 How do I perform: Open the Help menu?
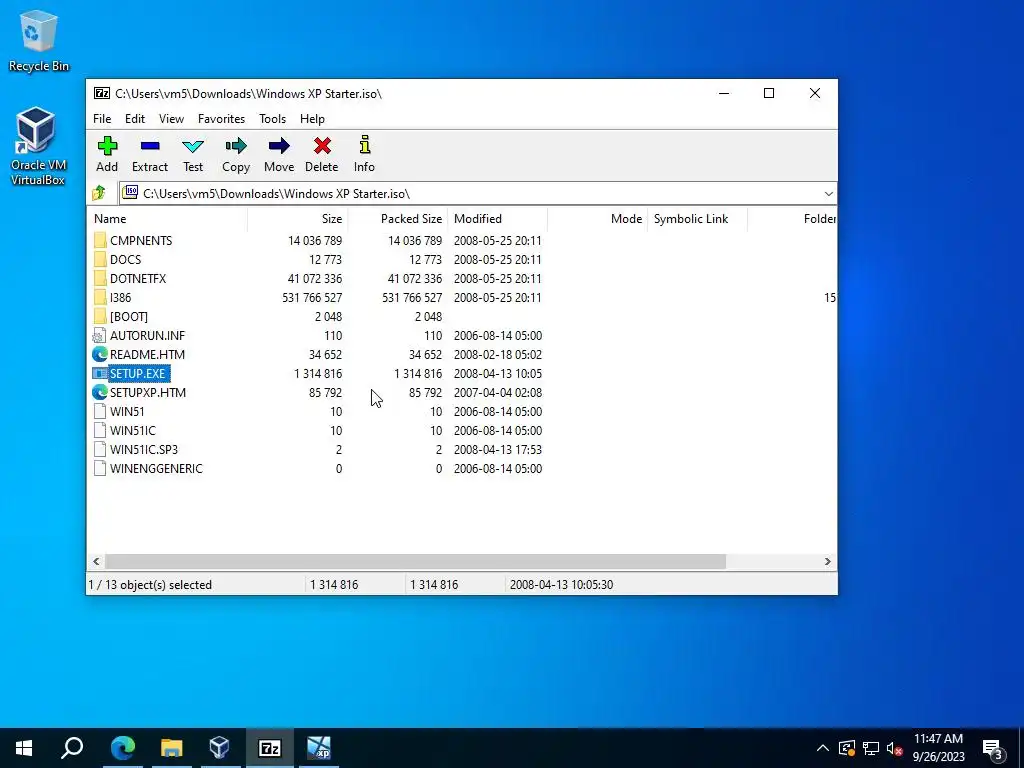(312, 119)
